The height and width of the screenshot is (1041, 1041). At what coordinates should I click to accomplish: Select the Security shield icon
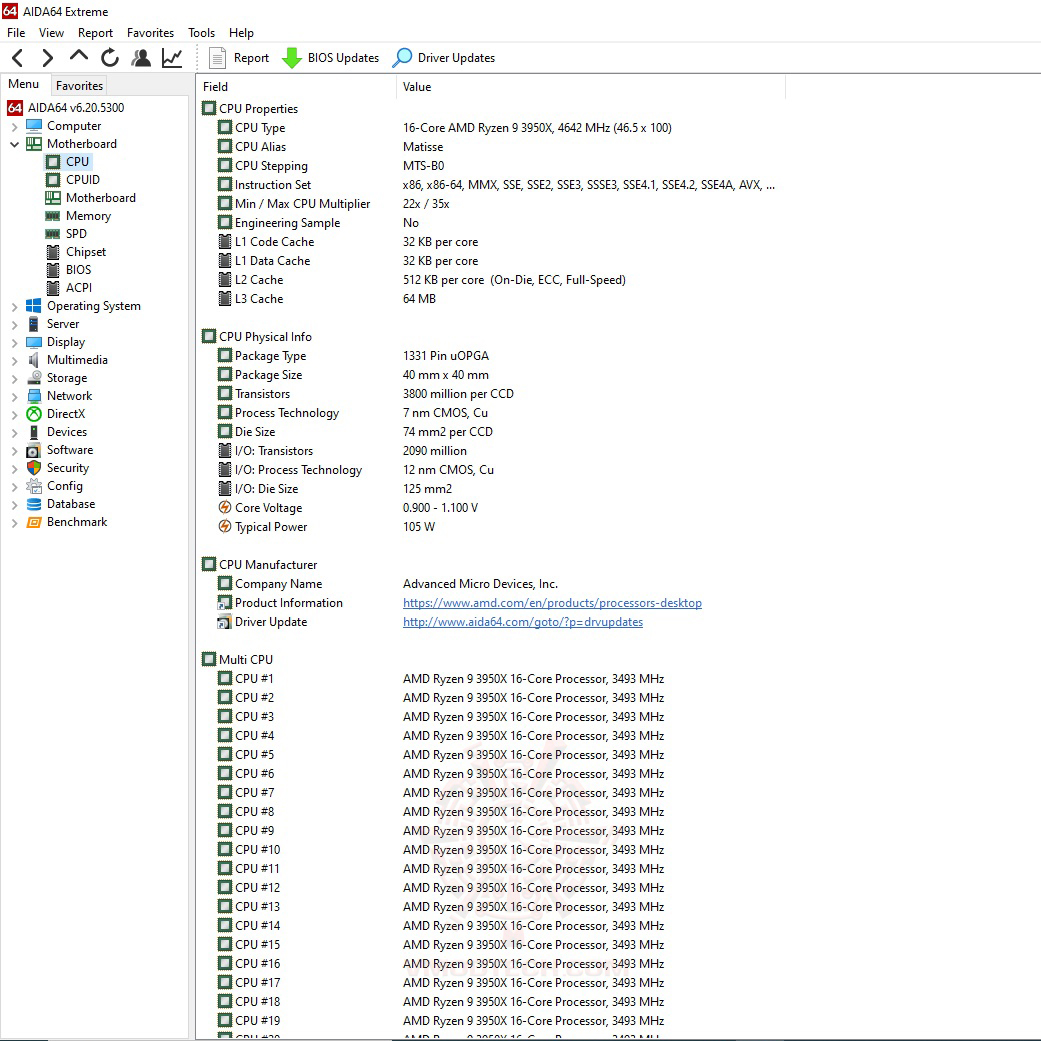[x=34, y=468]
